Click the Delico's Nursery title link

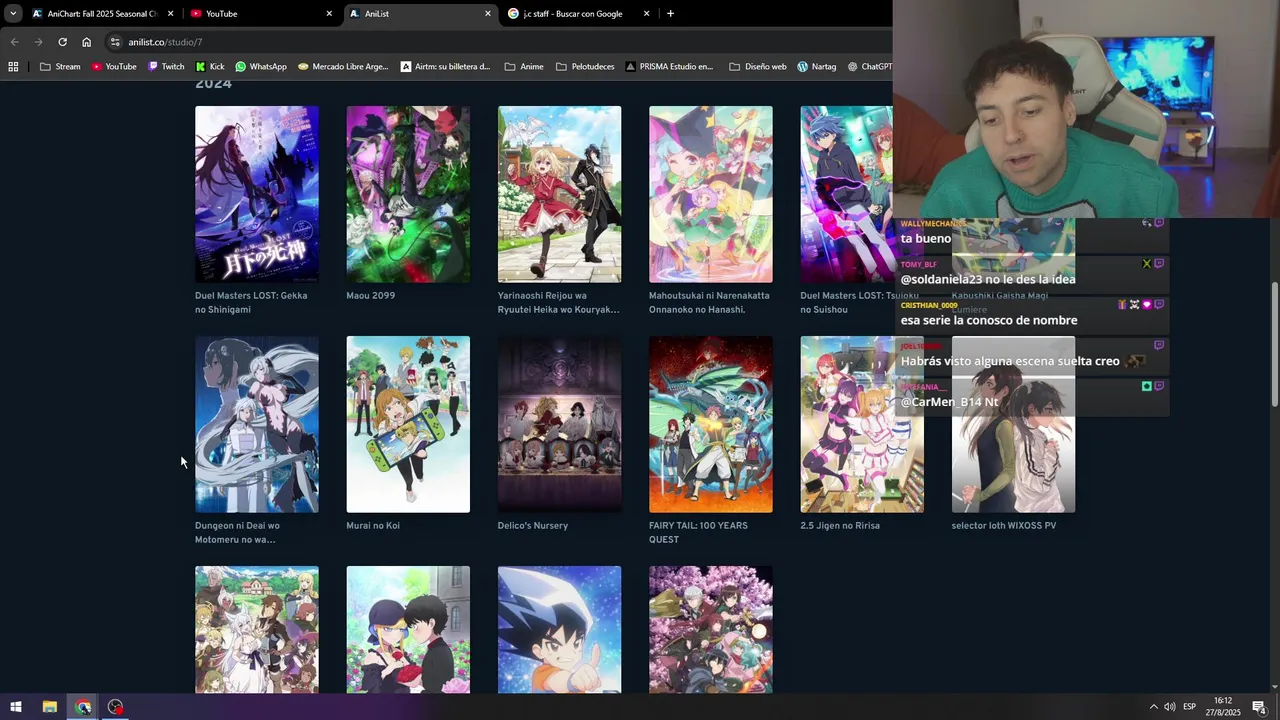533,526
